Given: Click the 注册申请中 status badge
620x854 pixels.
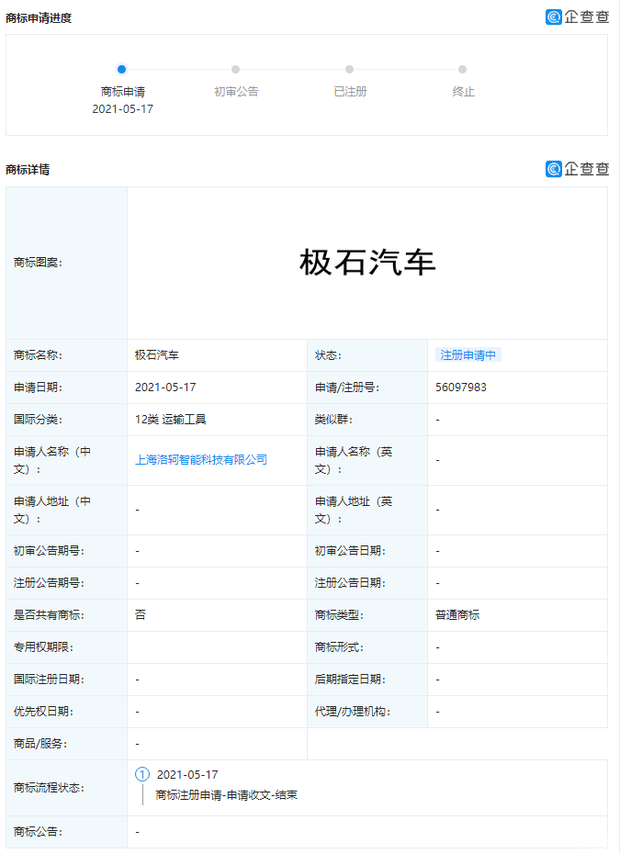Looking at the screenshot, I should (x=469, y=355).
